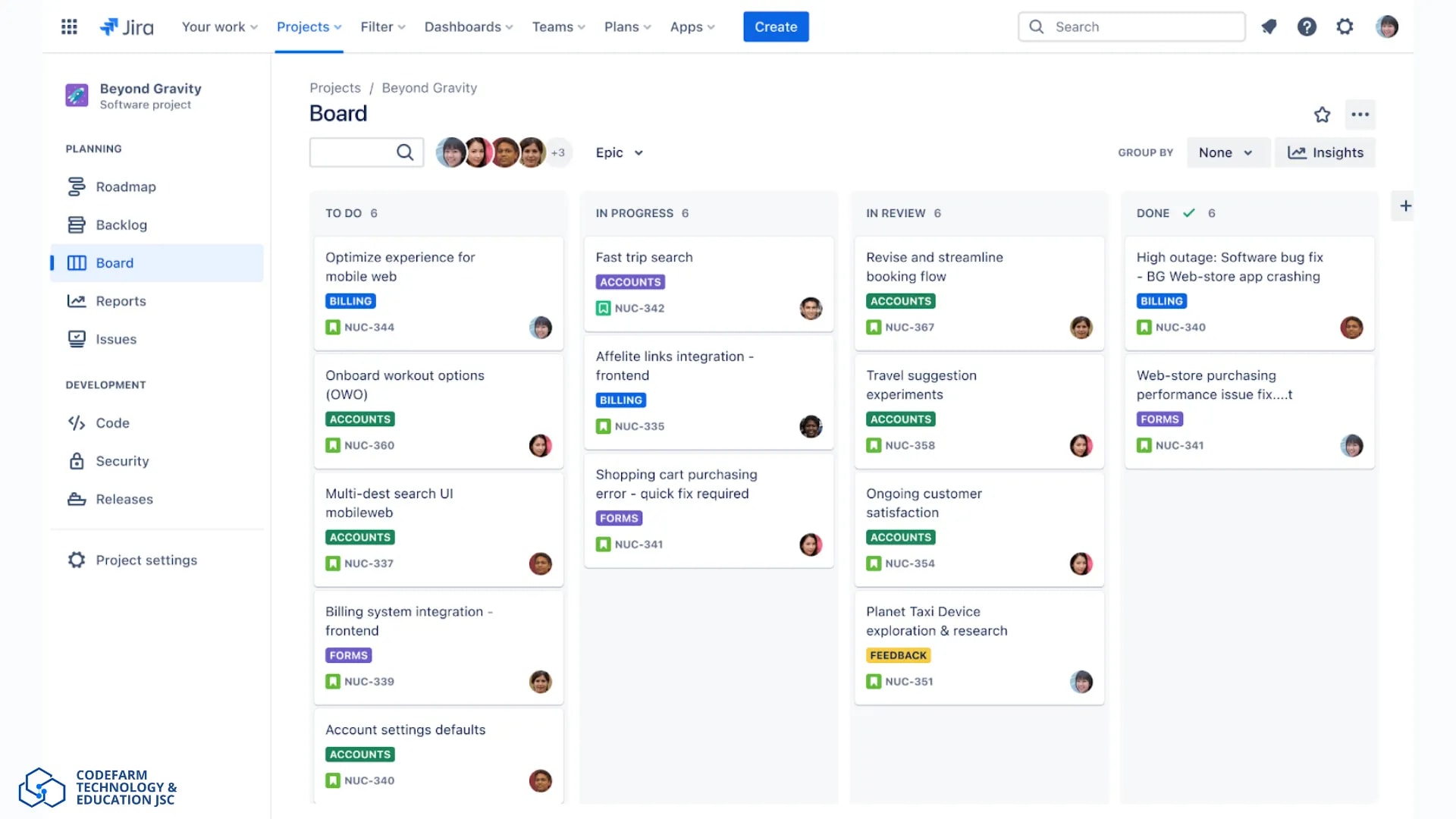This screenshot has height=819, width=1456.
Task: Click the Reports icon in the sidebar
Action: (x=77, y=301)
